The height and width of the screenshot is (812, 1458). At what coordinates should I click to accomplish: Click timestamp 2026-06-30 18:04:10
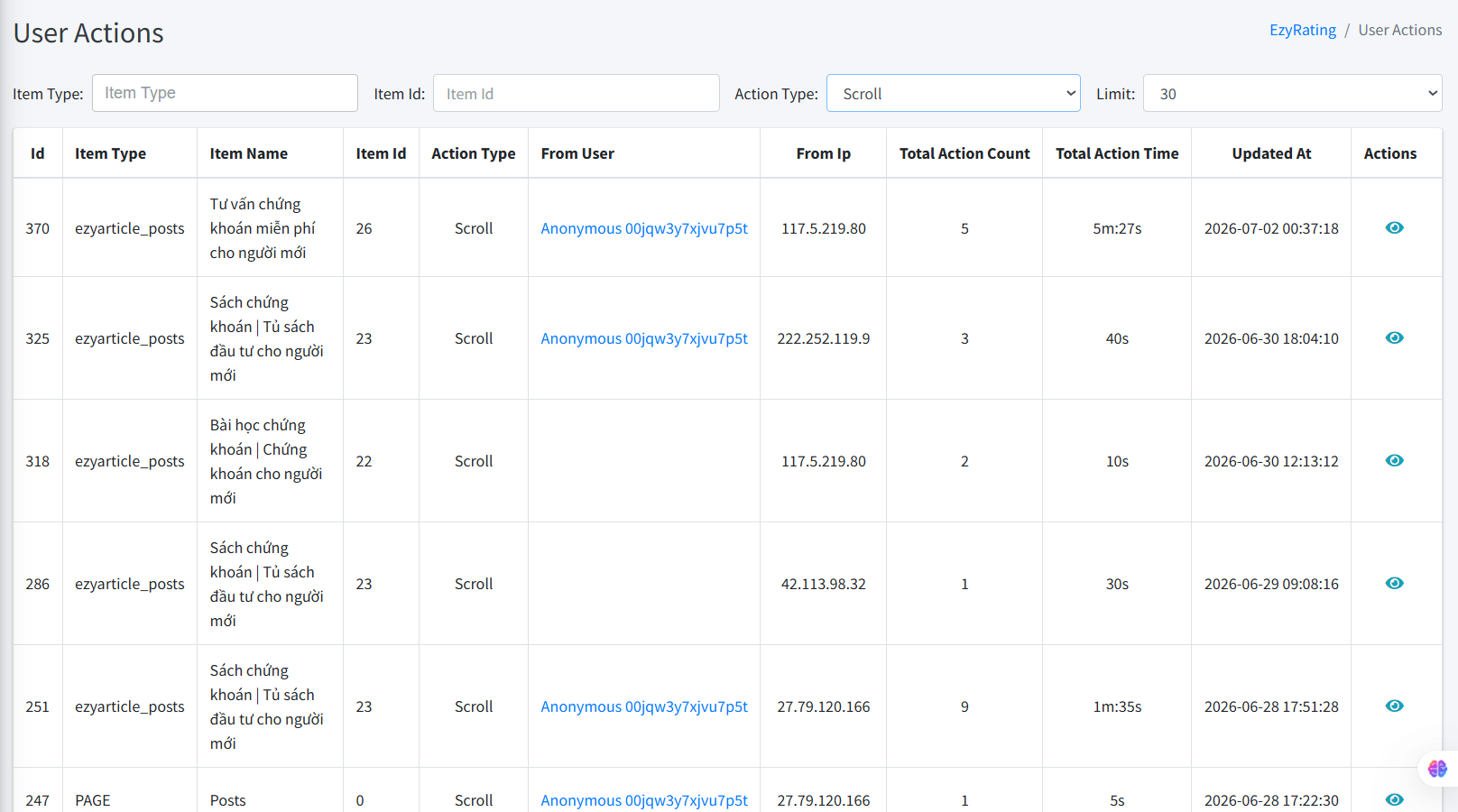click(1271, 338)
